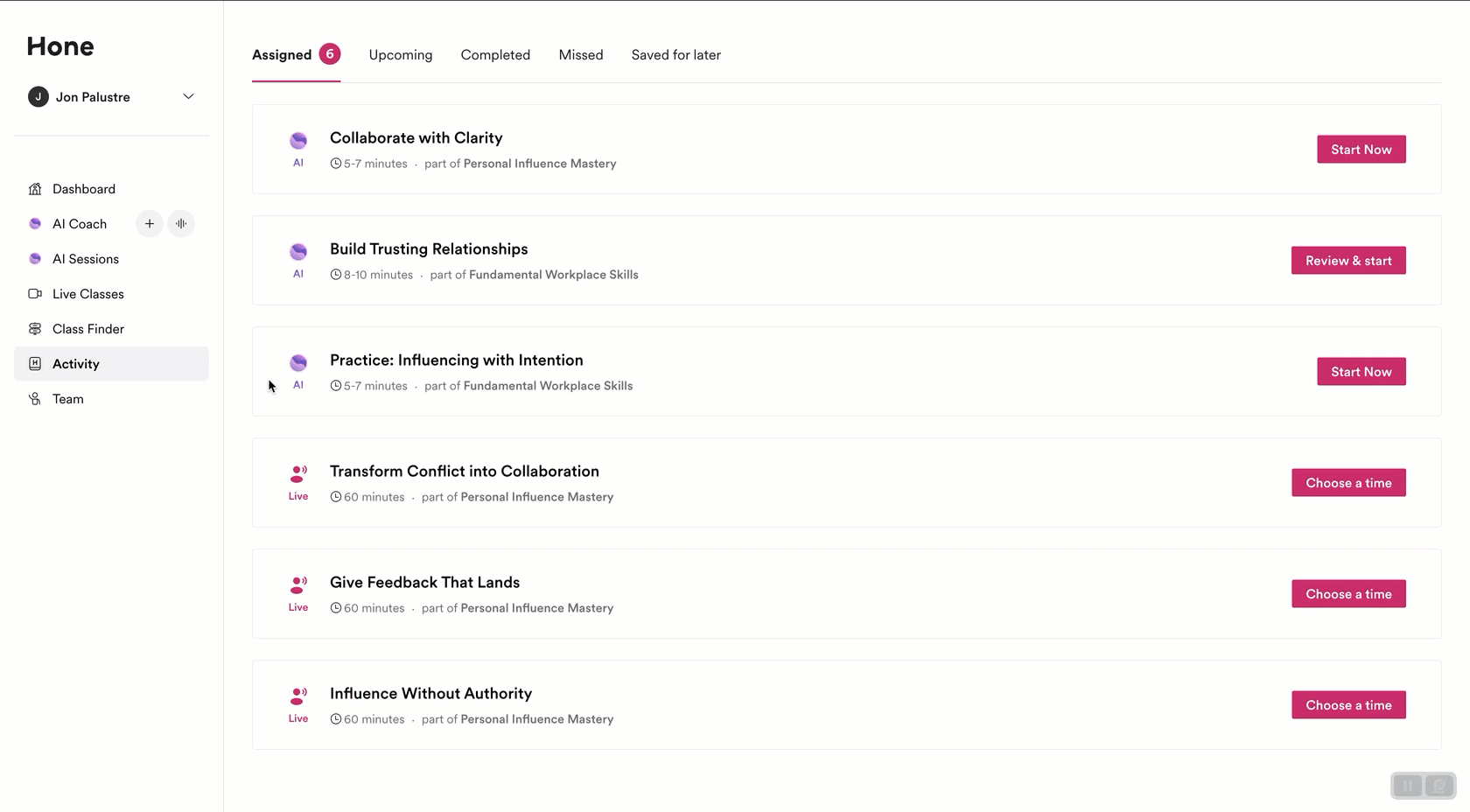Open the Missed tab
This screenshot has width=1470, height=812.
coord(580,55)
